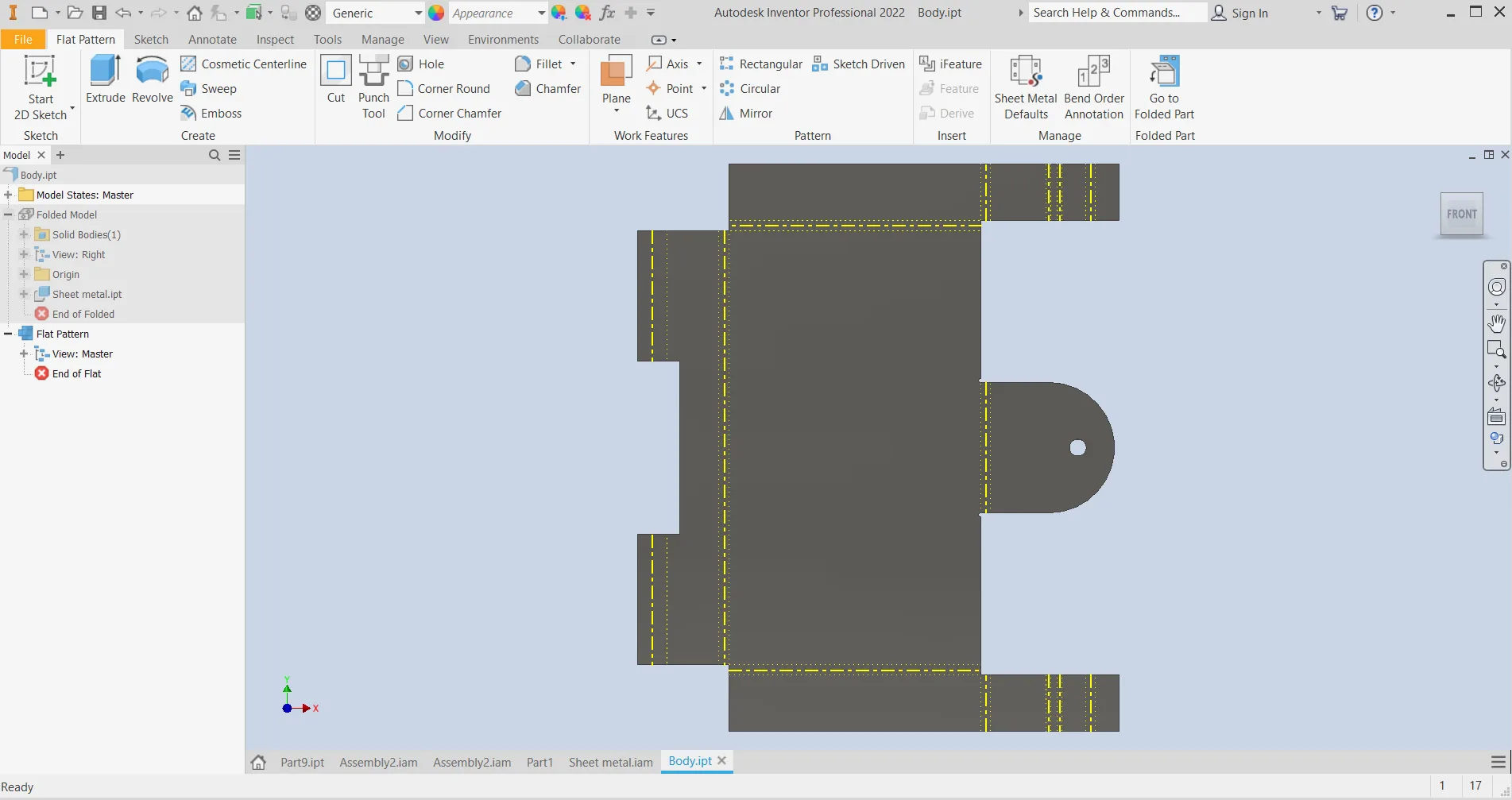The image size is (1512, 800).
Task: Switch to the Annotate ribbon tab
Action: coord(212,40)
